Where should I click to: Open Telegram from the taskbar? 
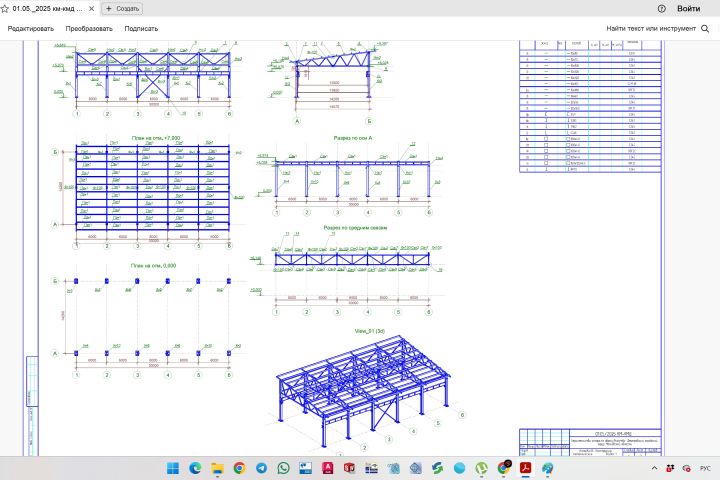click(x=261, y=468)
